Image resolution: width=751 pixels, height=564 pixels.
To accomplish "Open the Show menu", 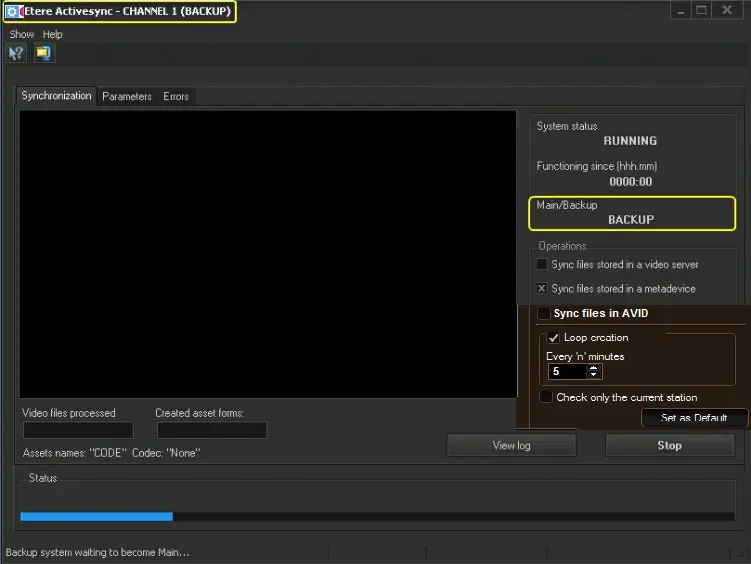I will 21,34.
